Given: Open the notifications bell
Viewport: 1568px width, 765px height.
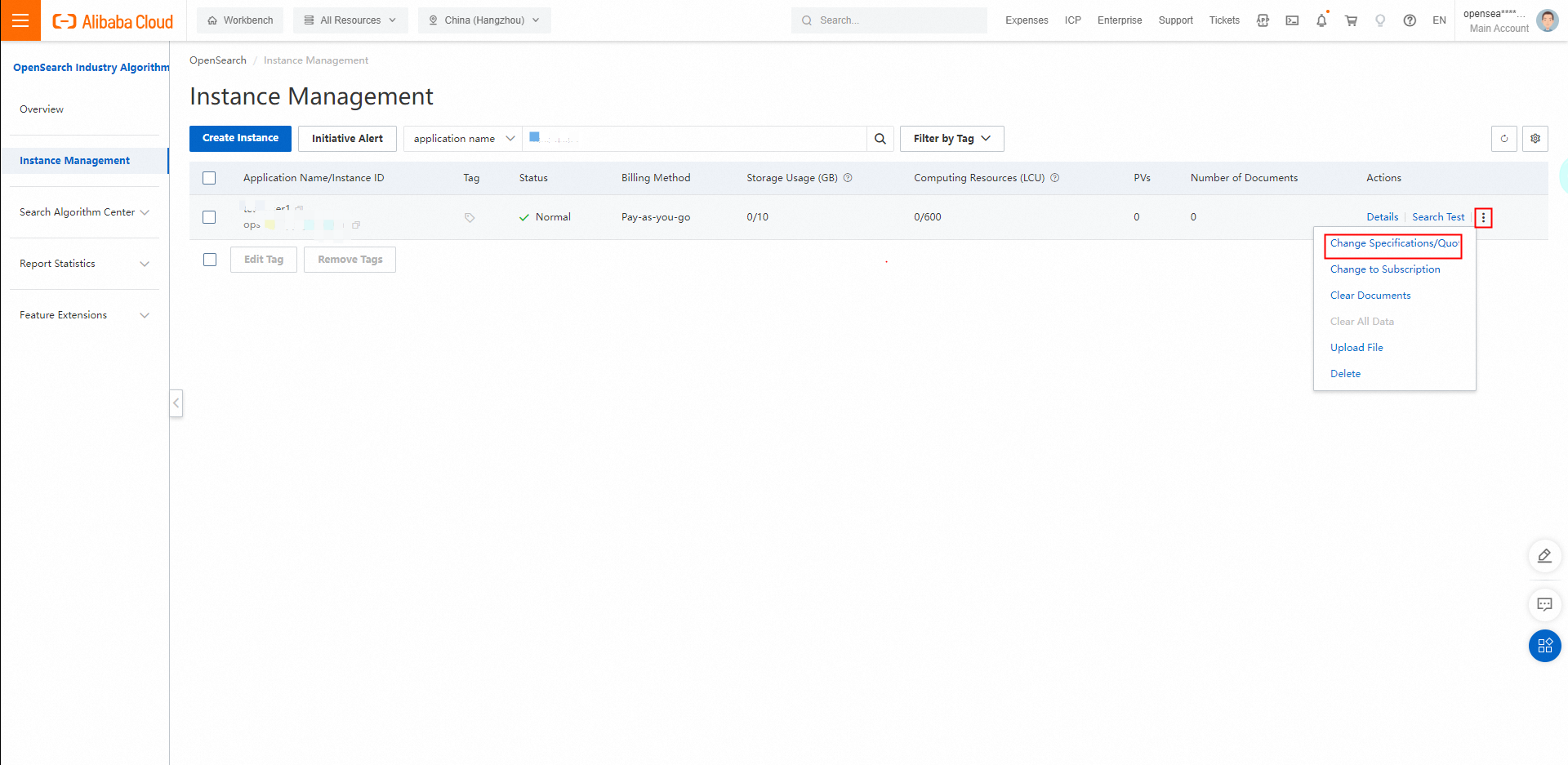Looking at the screenshot, I should [1321, 20].
